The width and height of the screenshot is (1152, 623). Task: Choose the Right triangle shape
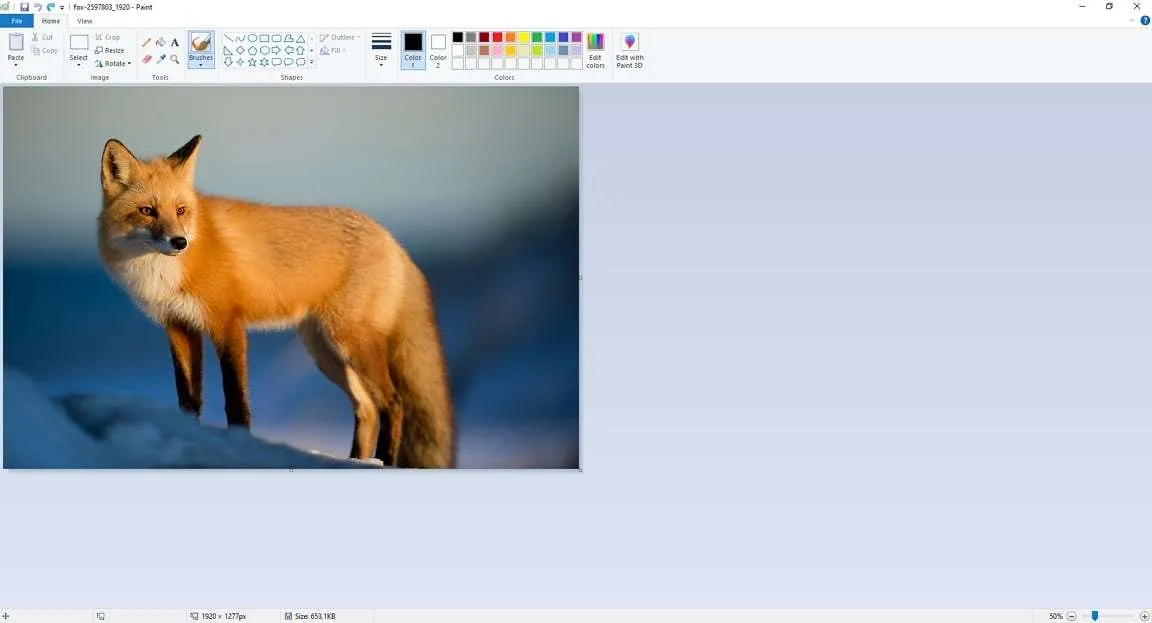tap(228, 51)
